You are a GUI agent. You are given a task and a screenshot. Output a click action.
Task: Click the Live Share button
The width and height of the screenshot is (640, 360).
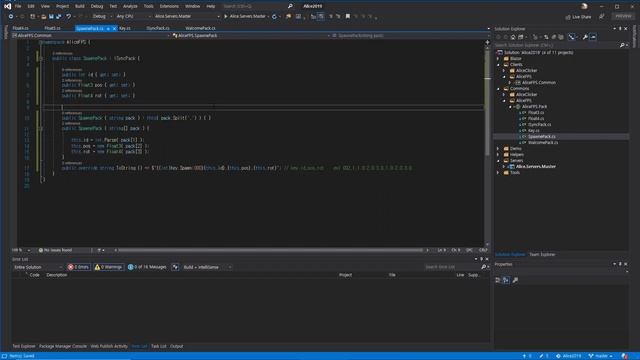pos(578,17)
